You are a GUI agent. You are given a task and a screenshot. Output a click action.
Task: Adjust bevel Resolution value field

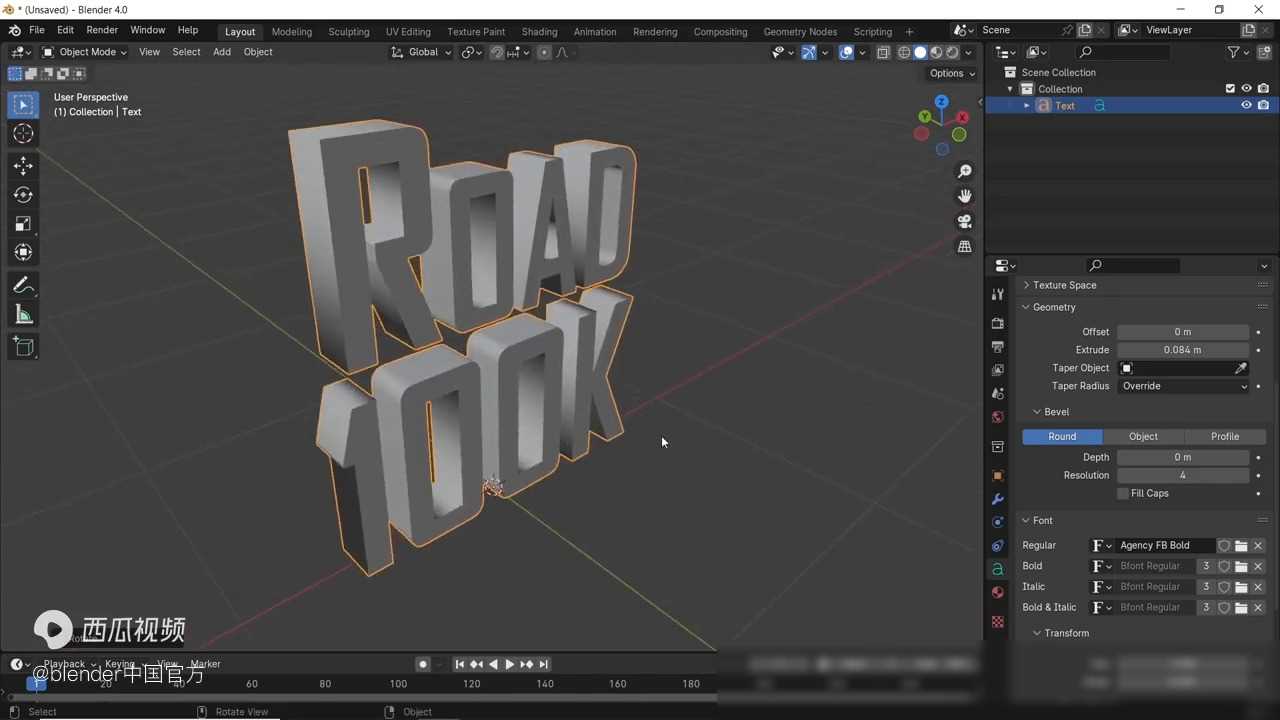[x=1183, y=475]
